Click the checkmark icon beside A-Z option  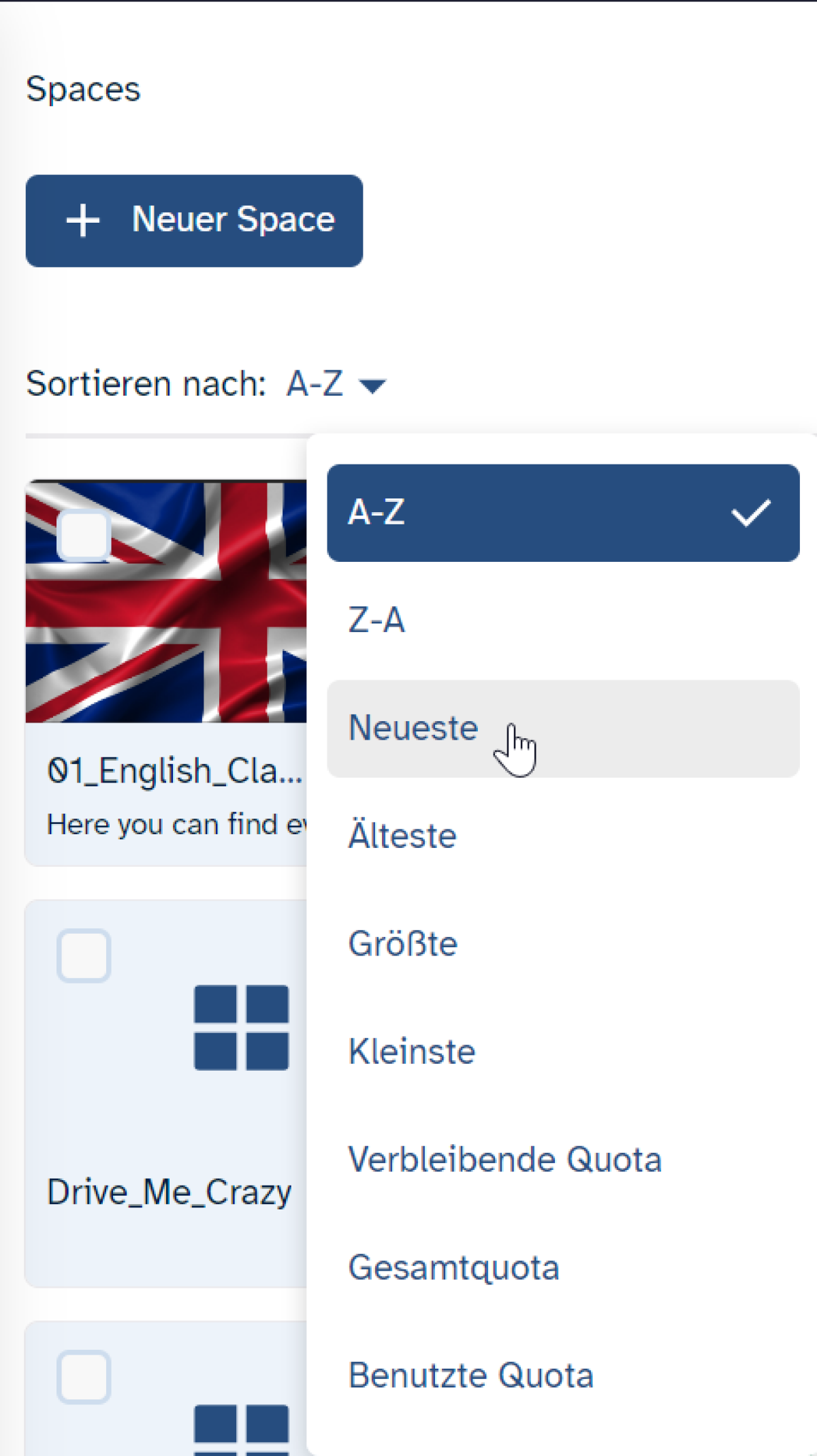(x=750, y=513)
